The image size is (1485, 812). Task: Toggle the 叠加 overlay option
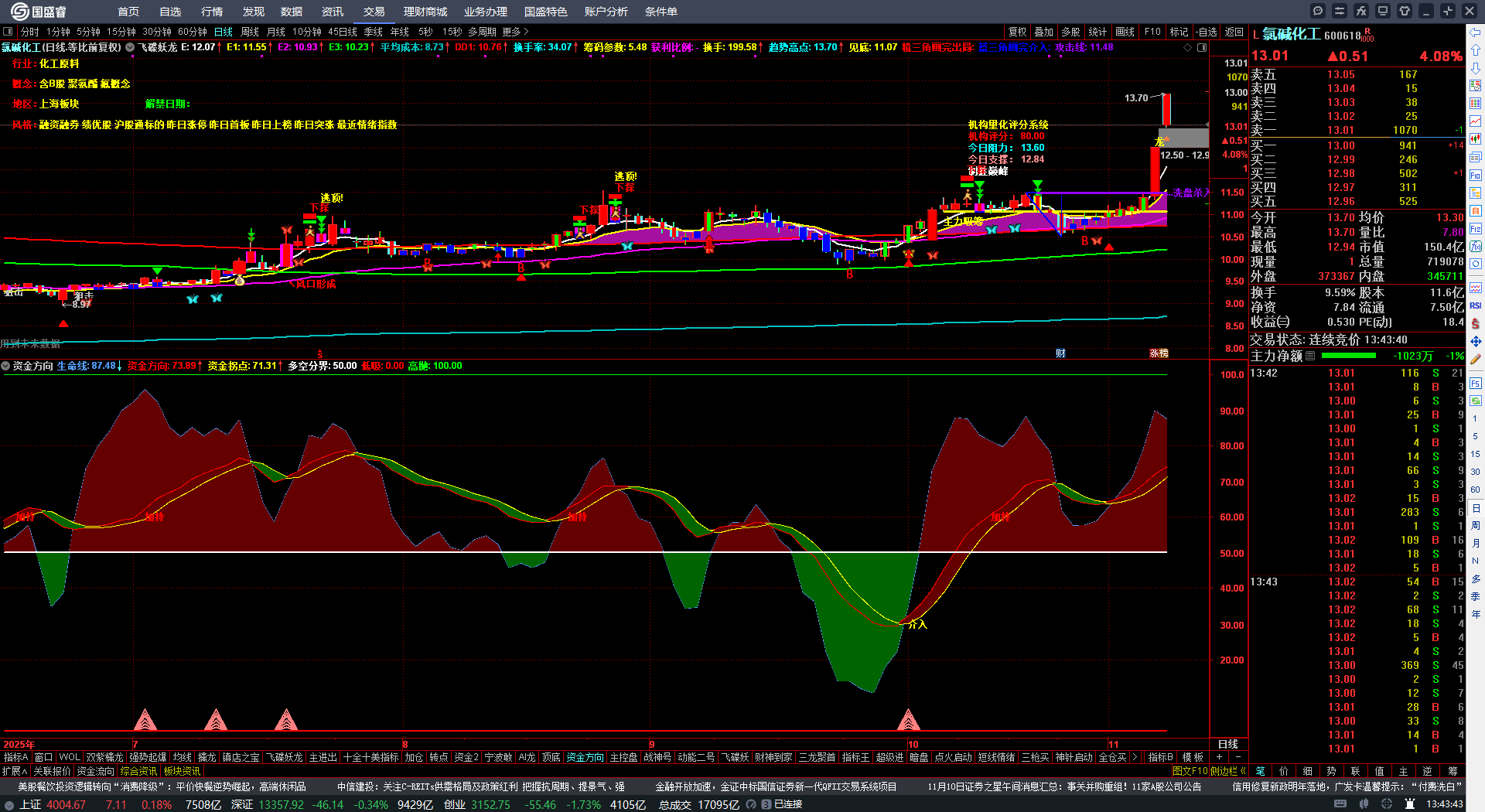point(1043,32)
